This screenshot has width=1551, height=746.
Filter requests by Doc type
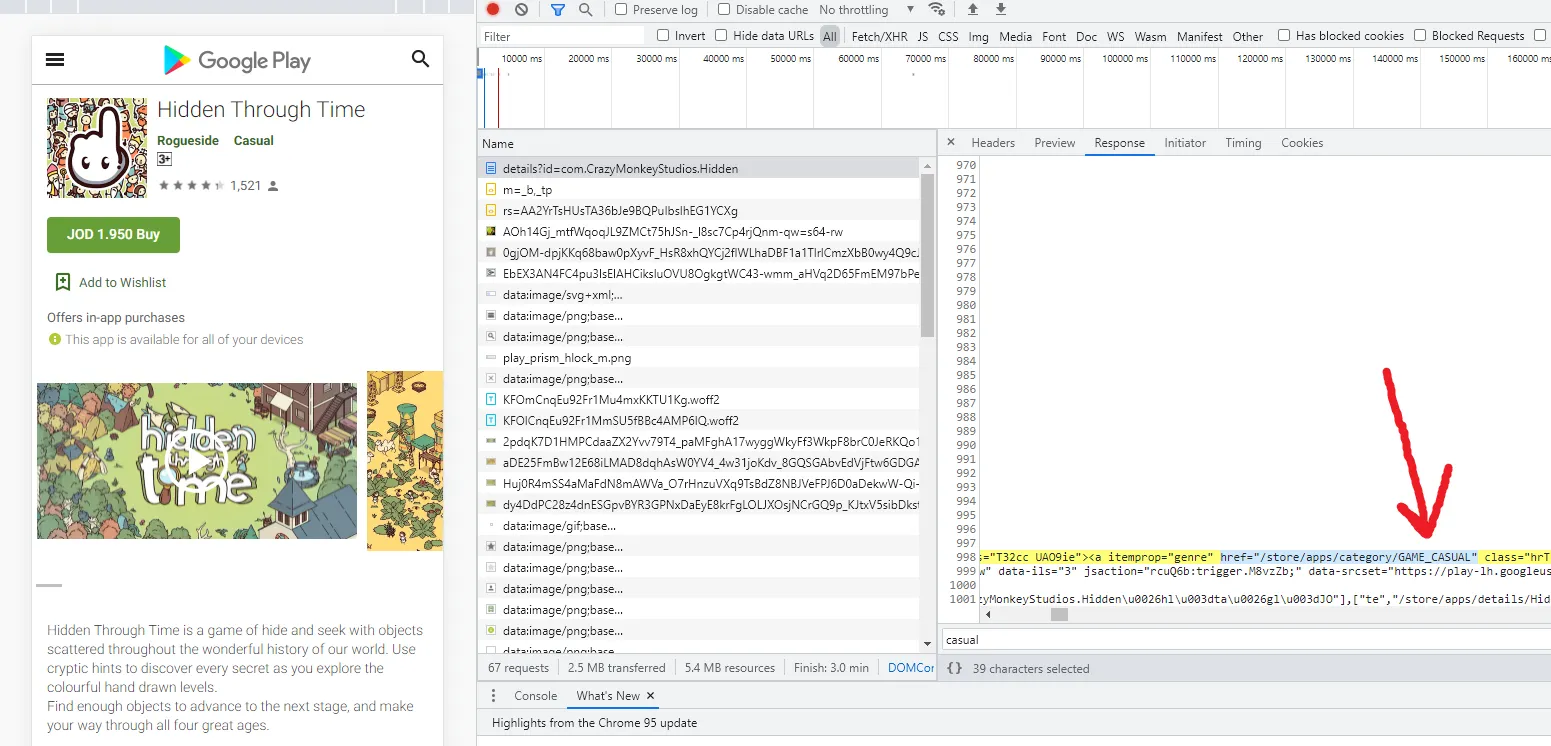click(1086, 37)
